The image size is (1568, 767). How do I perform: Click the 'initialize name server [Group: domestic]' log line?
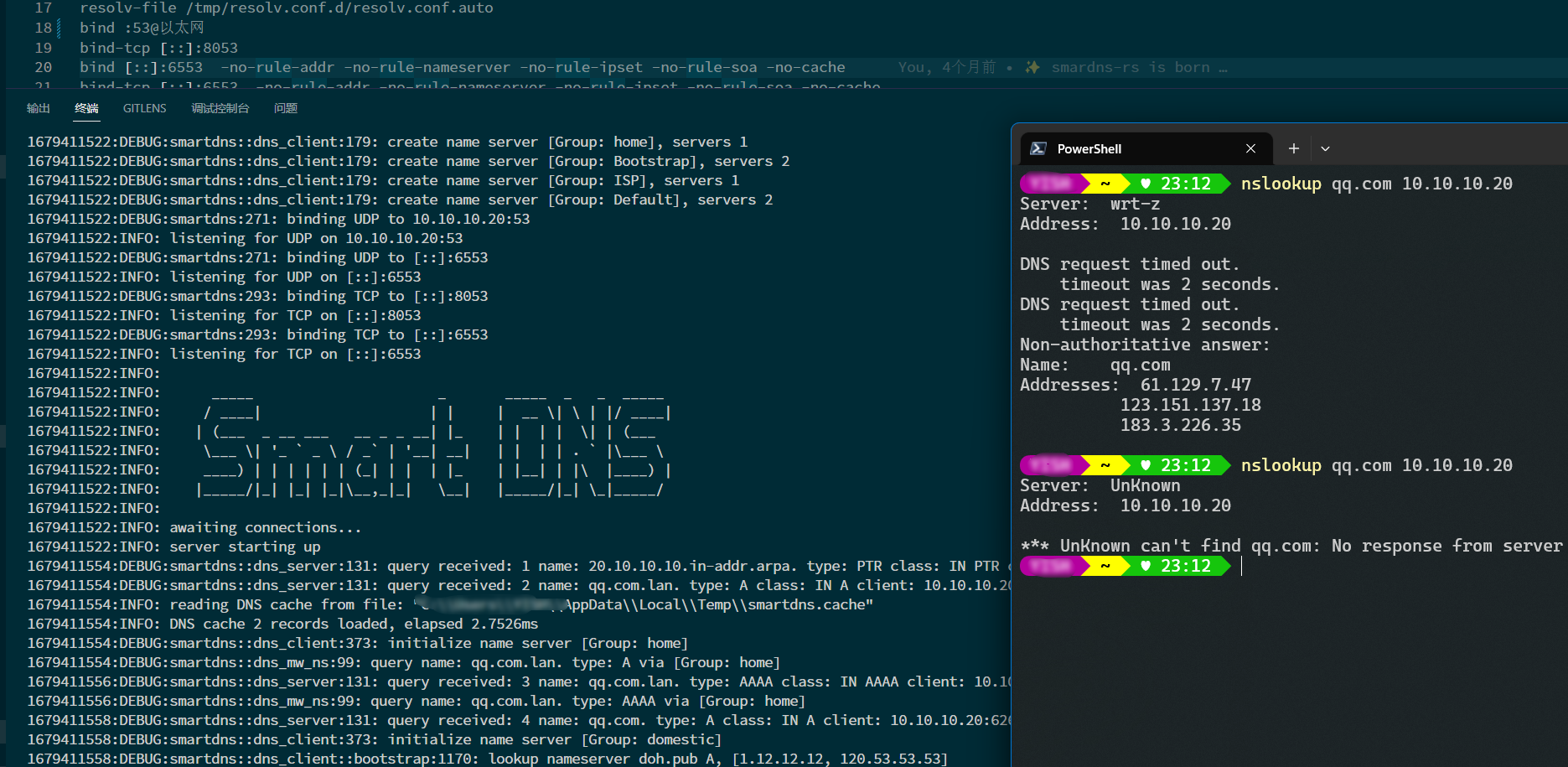pos(375,739)
